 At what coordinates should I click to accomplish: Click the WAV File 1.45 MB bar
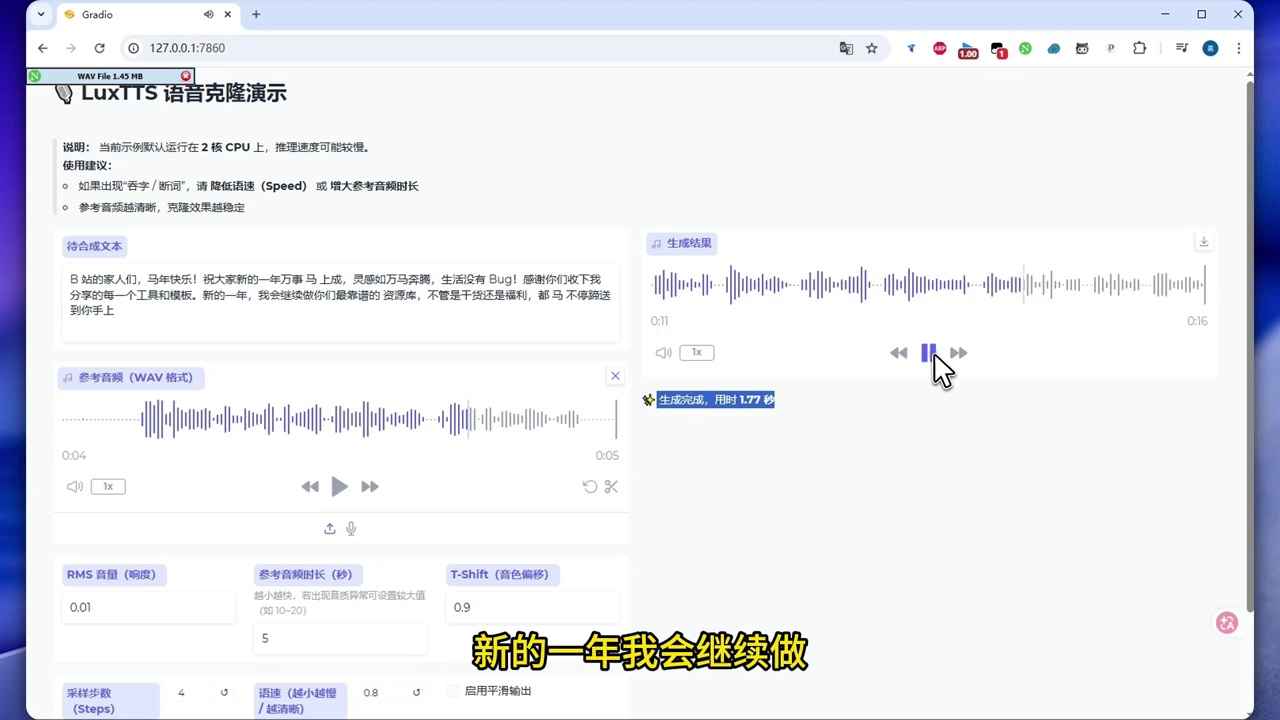pos(110,76)
